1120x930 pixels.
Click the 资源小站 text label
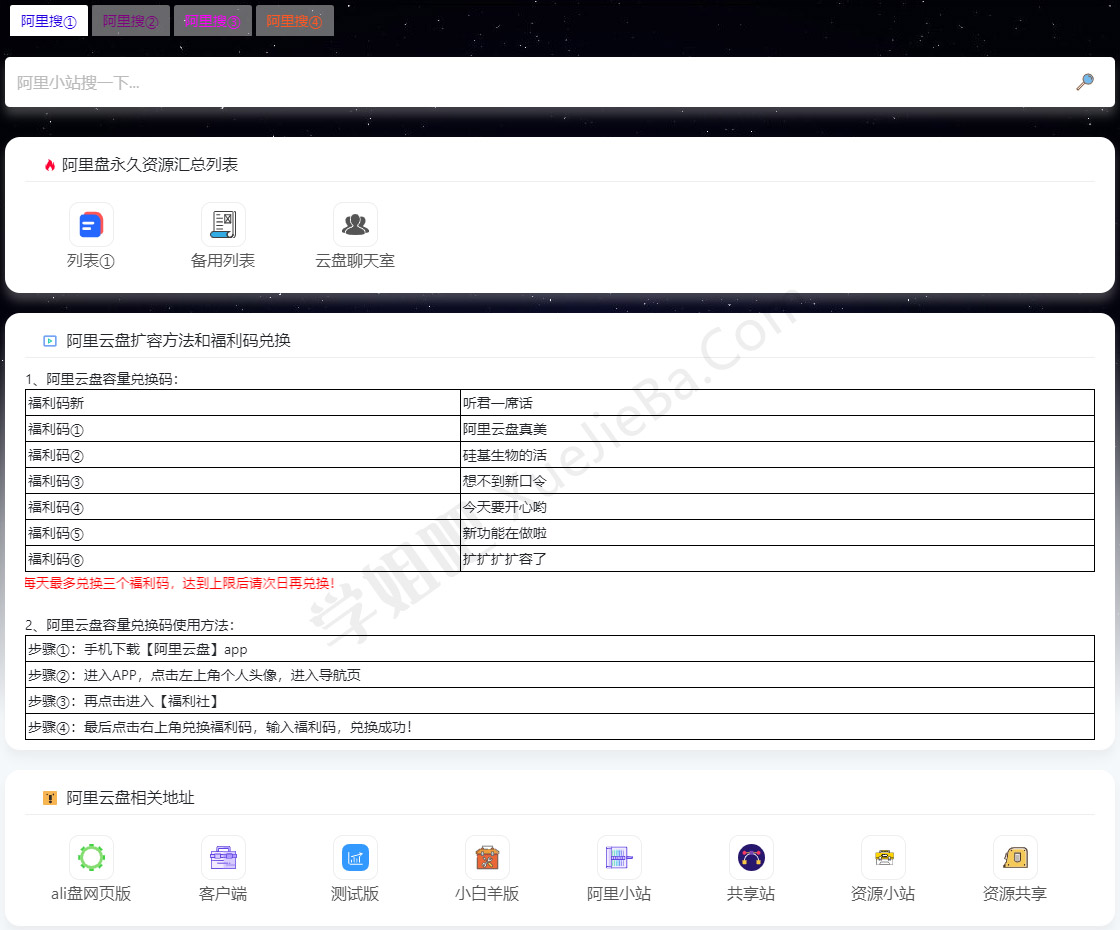pyautogui.click(x=883, y=894)
